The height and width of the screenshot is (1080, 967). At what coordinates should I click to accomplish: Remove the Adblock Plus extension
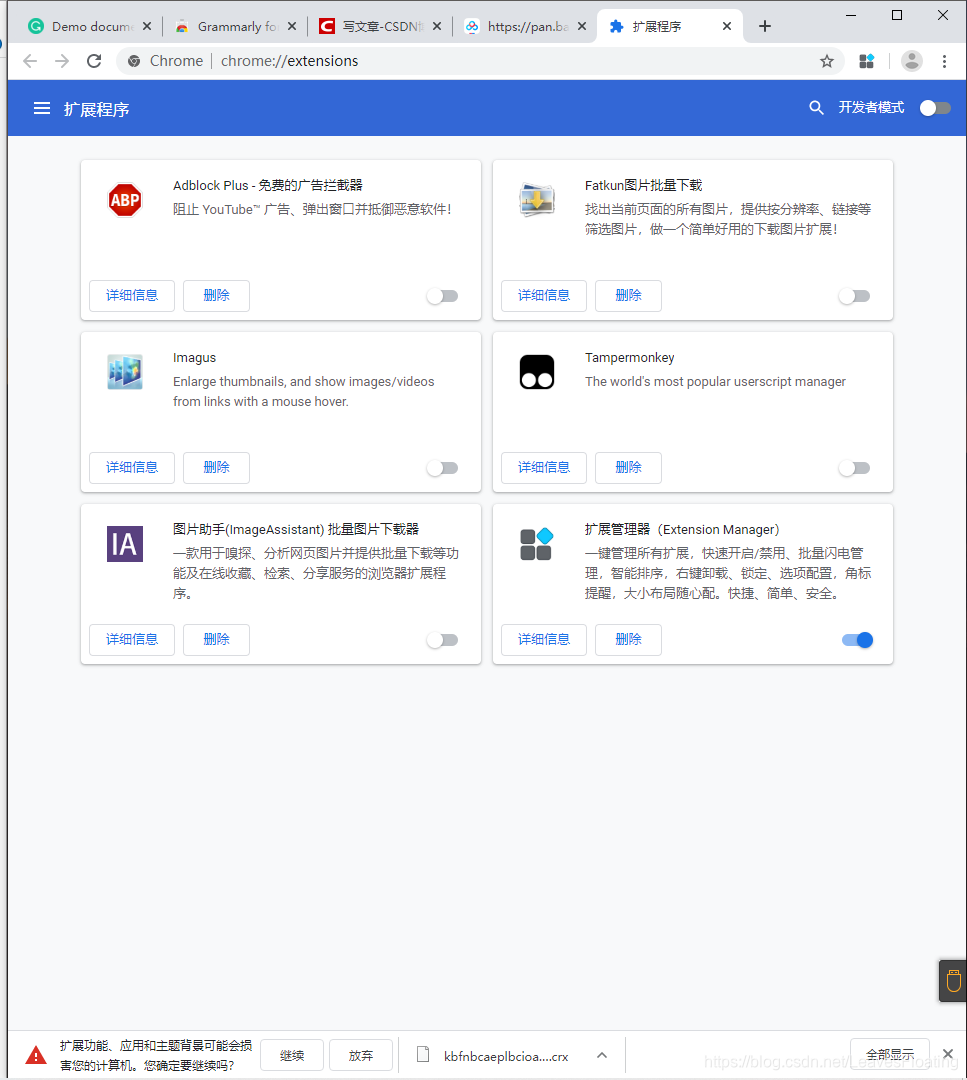point(216,295)
